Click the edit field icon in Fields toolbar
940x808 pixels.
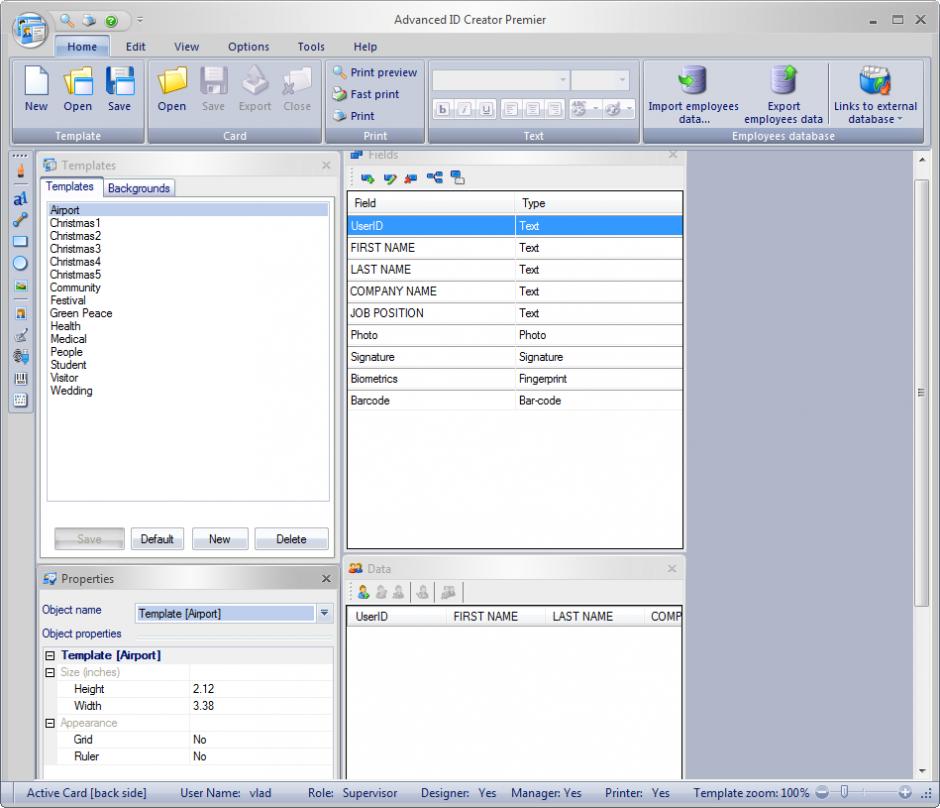coord(390,178)
